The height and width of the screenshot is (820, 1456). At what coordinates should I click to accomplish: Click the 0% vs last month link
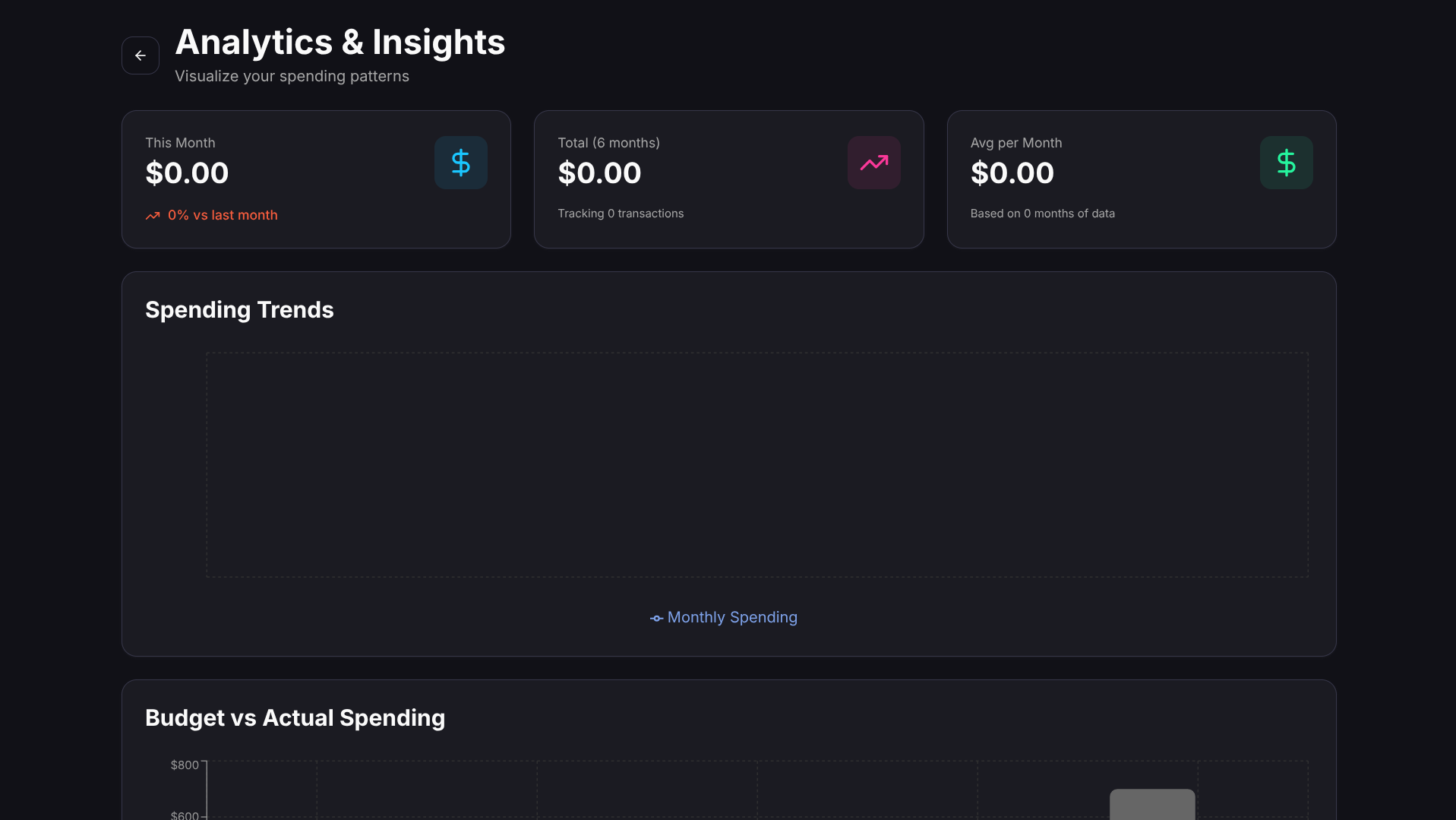[222, 216]
